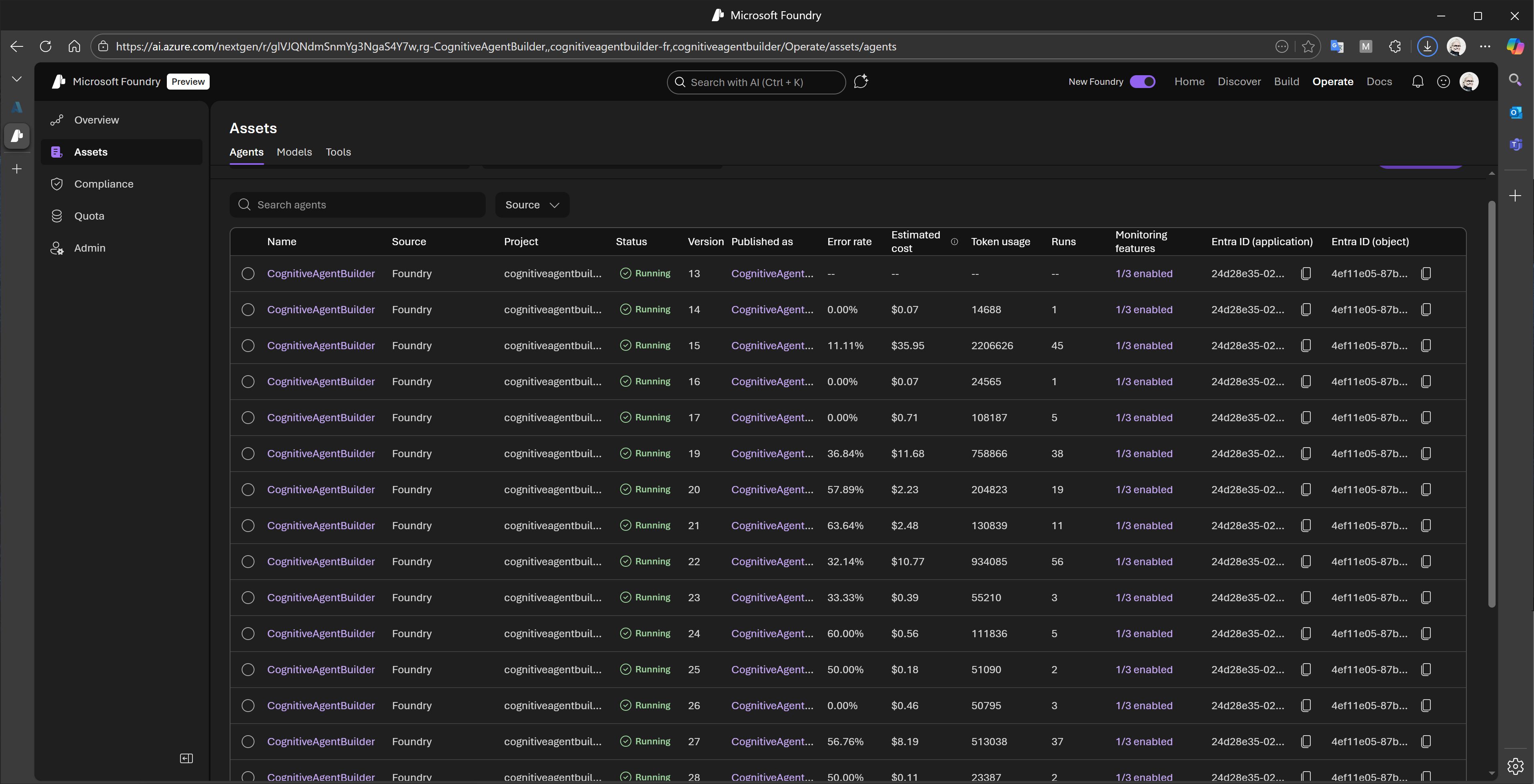Image resolution: width=1534 pixels, height=784 pixels.
Task: Open the Quota sidebar icon
Action: click(x=57, y=216)
